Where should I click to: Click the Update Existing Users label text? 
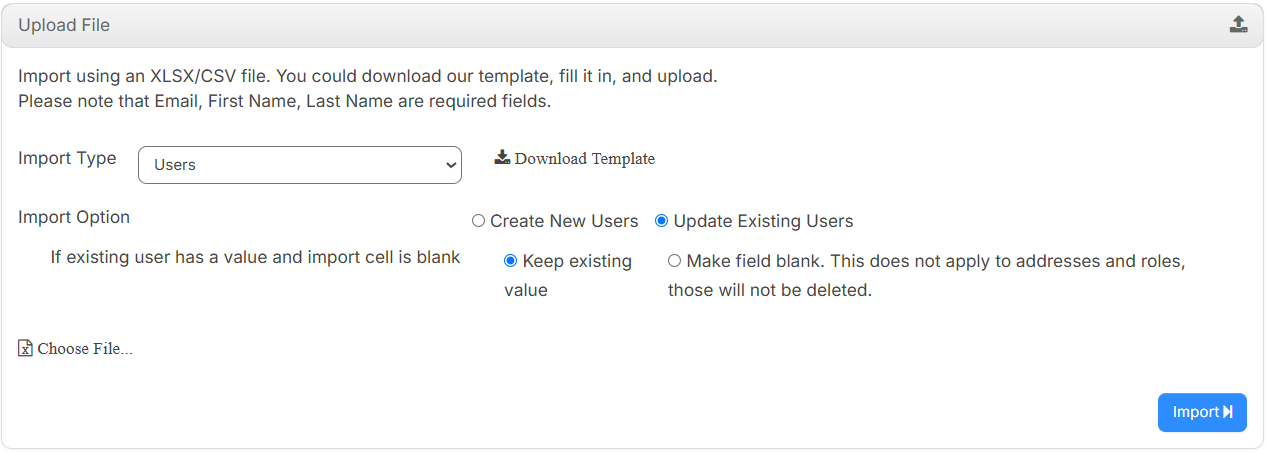pos(763,221)
